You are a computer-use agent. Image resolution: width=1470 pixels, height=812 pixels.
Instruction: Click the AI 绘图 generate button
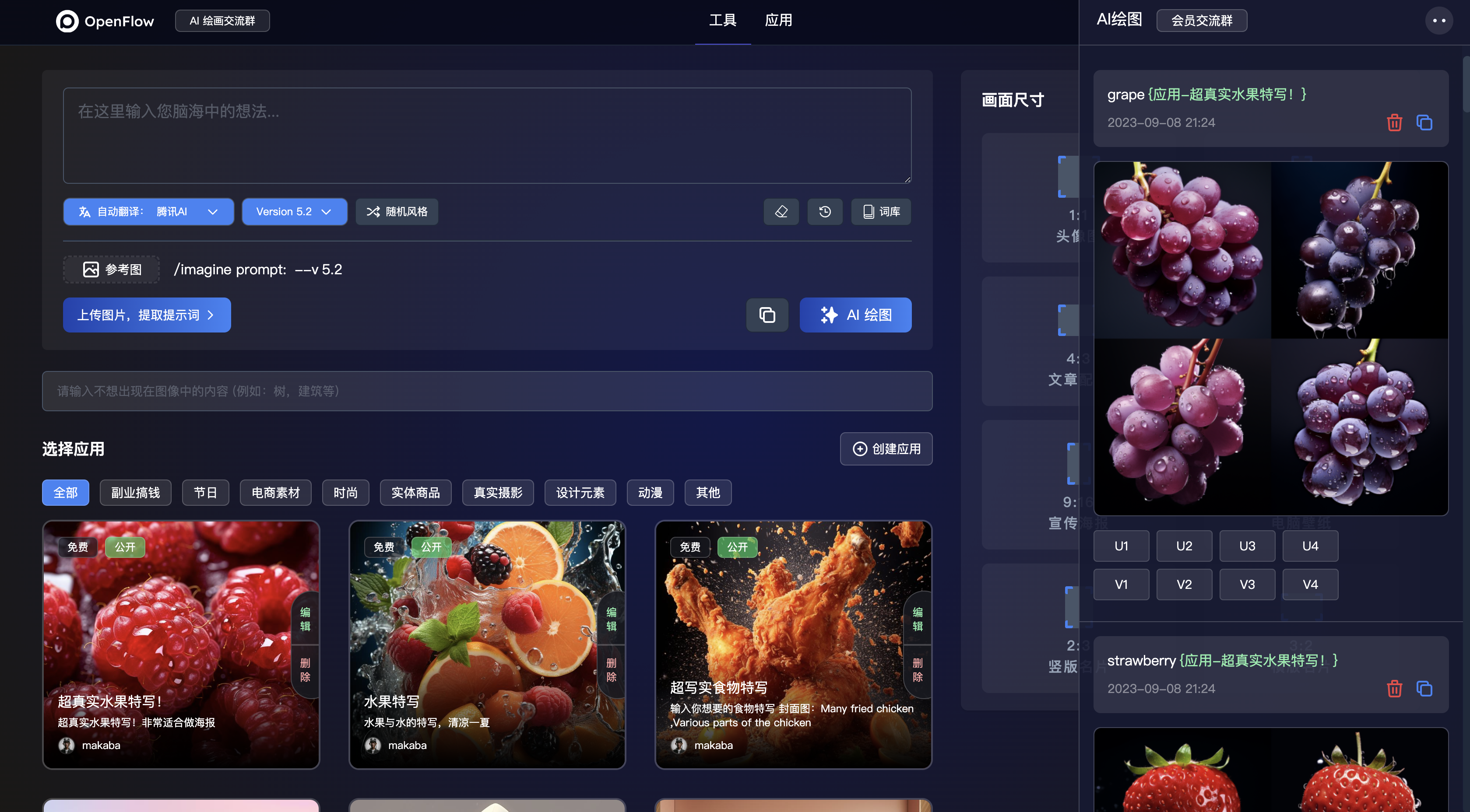(855, 315)
